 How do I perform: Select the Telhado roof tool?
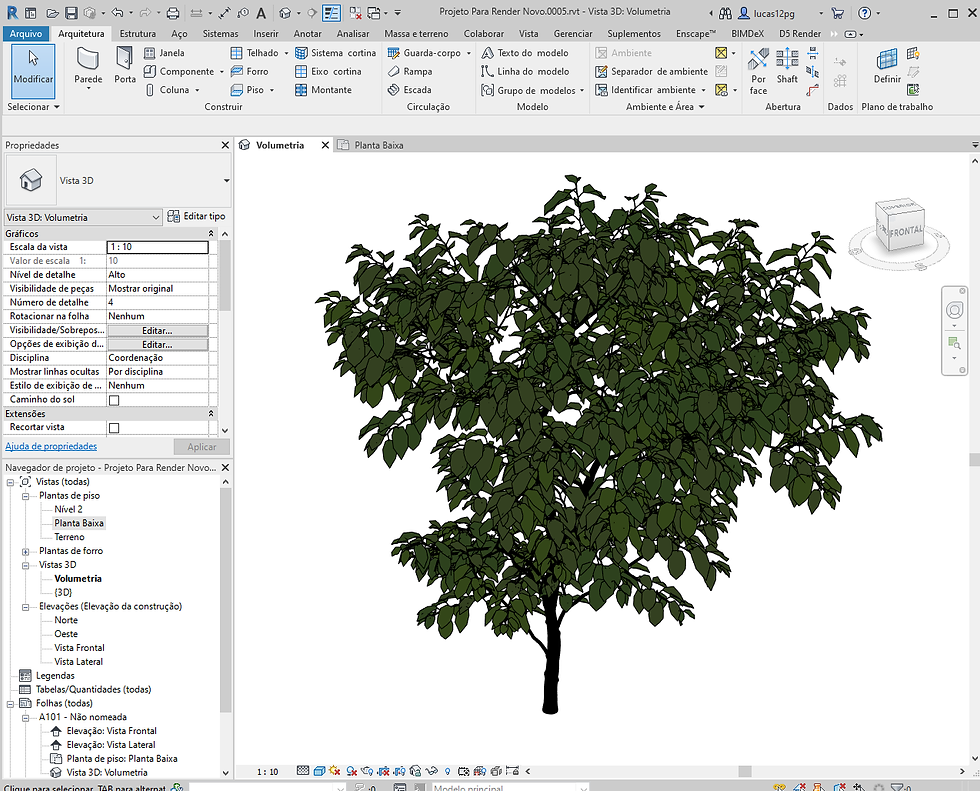tap(254, 53)
